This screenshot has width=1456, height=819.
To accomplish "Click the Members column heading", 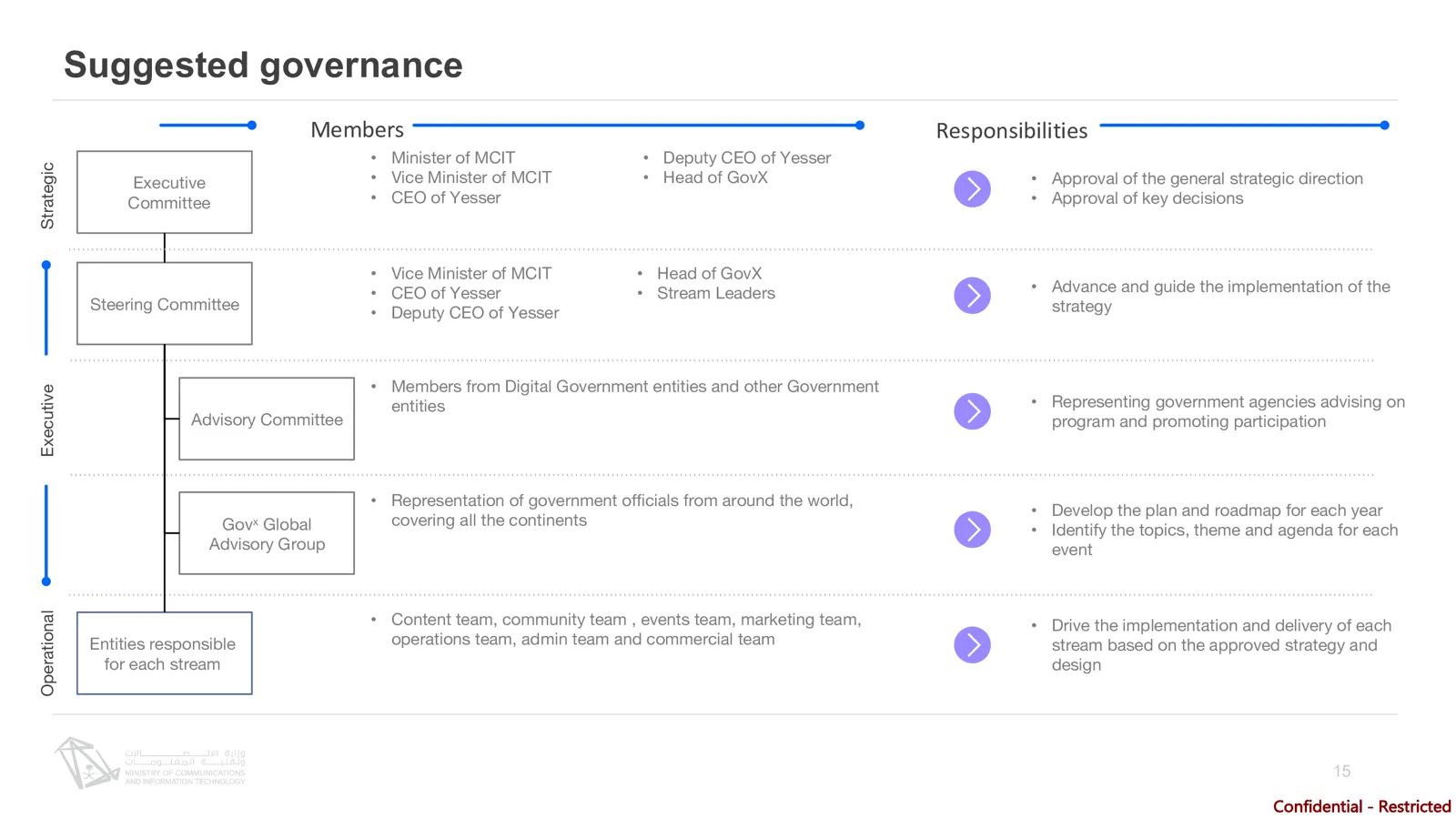I will point(357,129).
